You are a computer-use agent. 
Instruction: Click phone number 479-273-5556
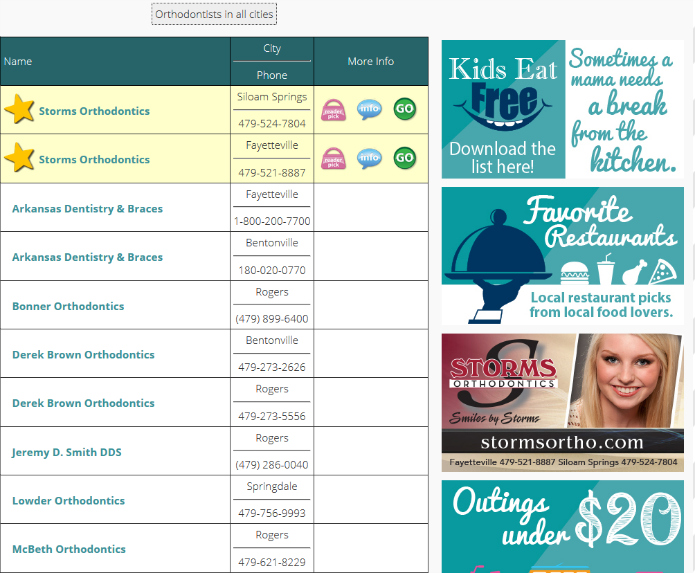click(x=272, y=416)
